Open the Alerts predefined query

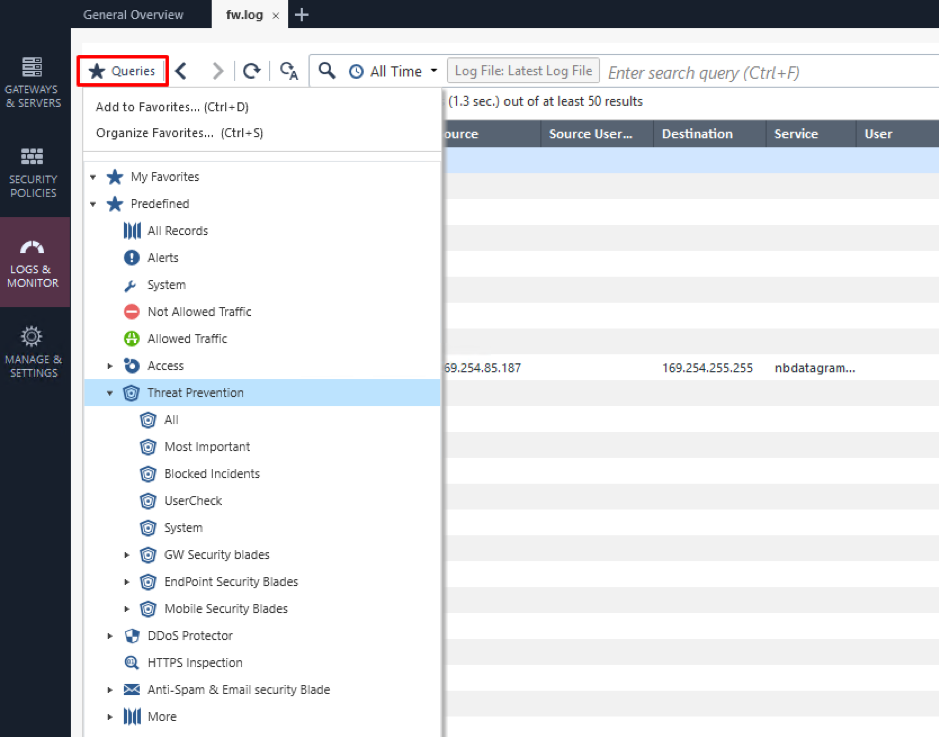tap(151, 258)
